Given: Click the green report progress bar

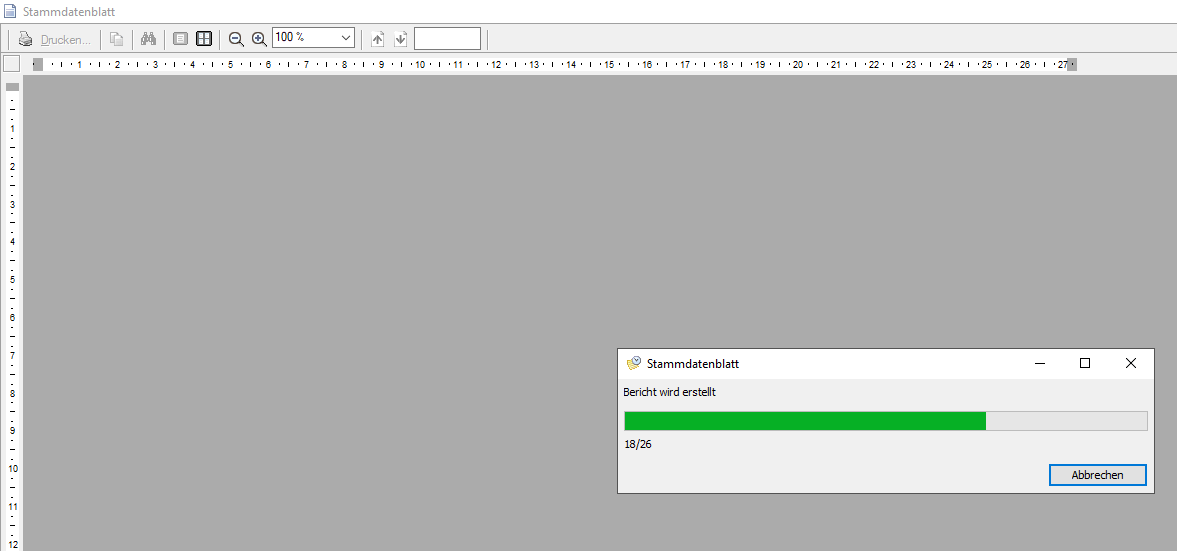Looking at the screenshot, I should point(805,421).
